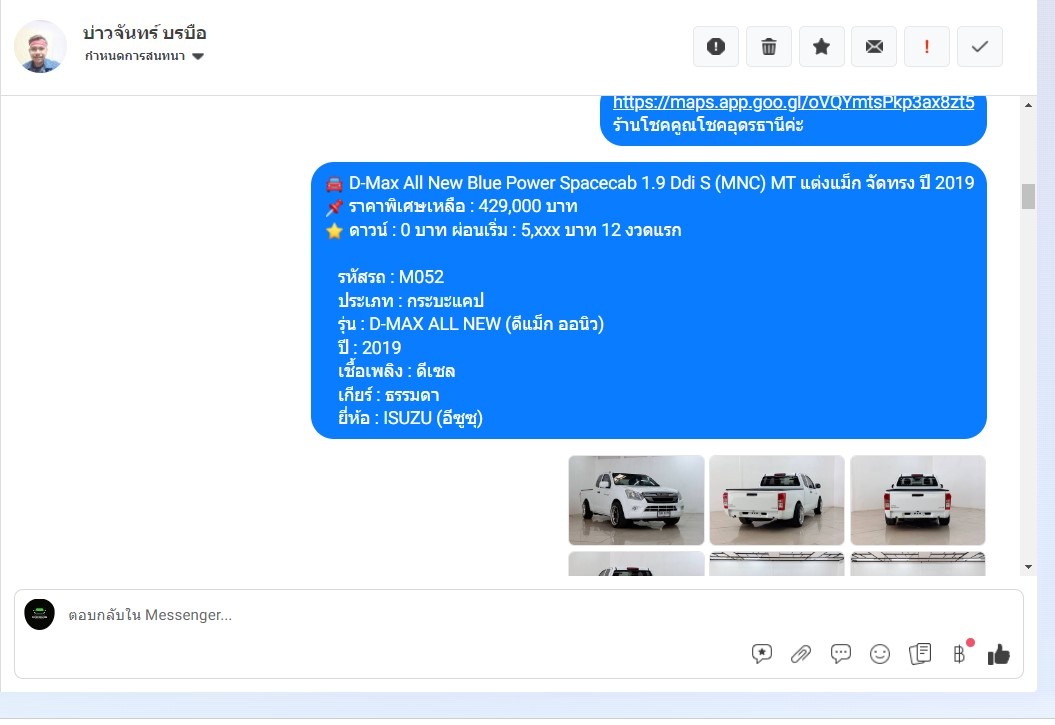
Task: Click the ยี่ห้อ : ISUZU line
Action: coord(410,418)
